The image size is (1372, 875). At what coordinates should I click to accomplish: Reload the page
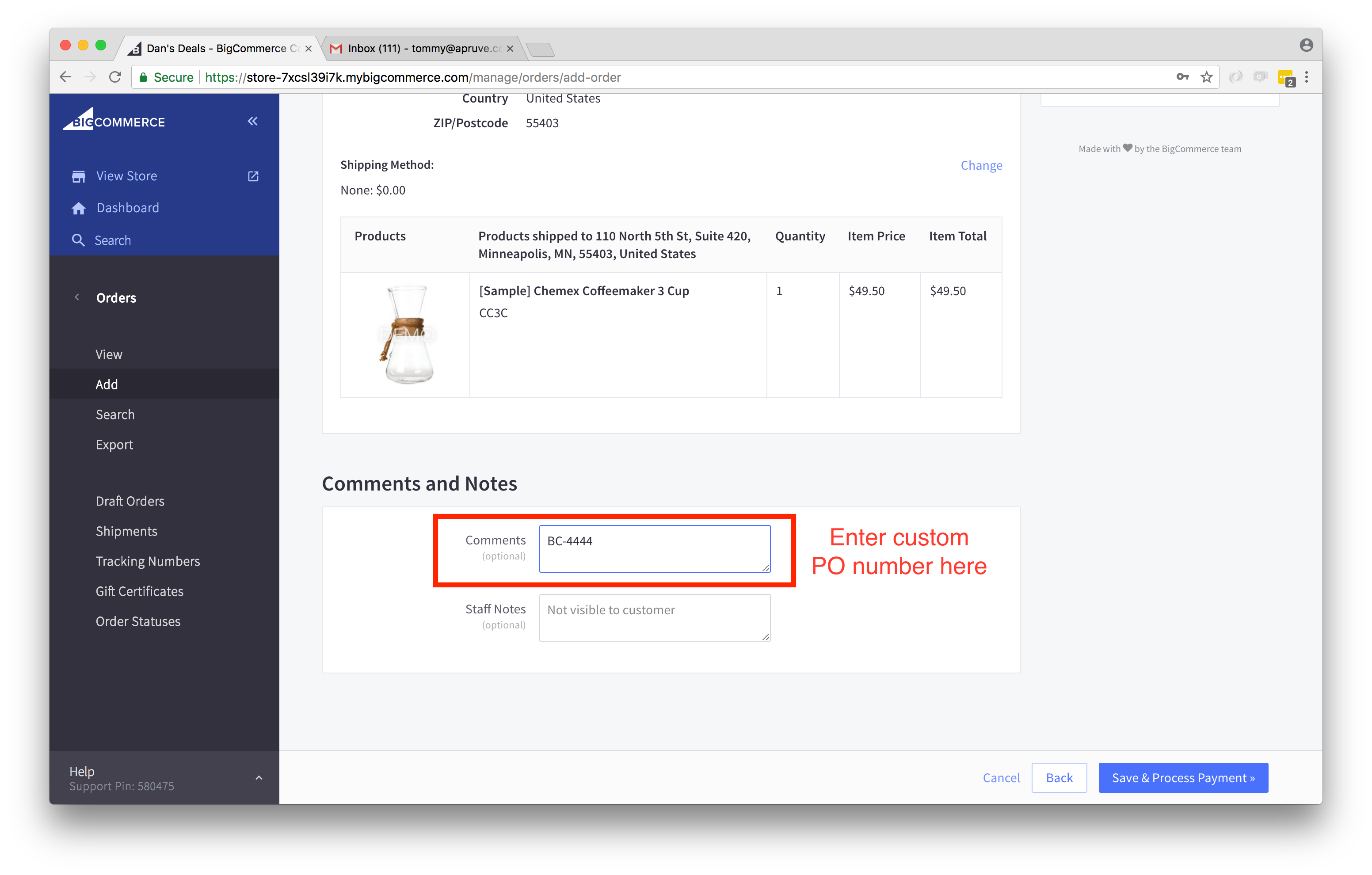pos(116,77)
